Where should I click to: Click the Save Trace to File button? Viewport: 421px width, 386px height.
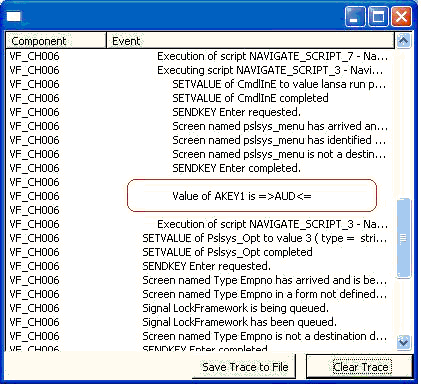click(245, 367)
